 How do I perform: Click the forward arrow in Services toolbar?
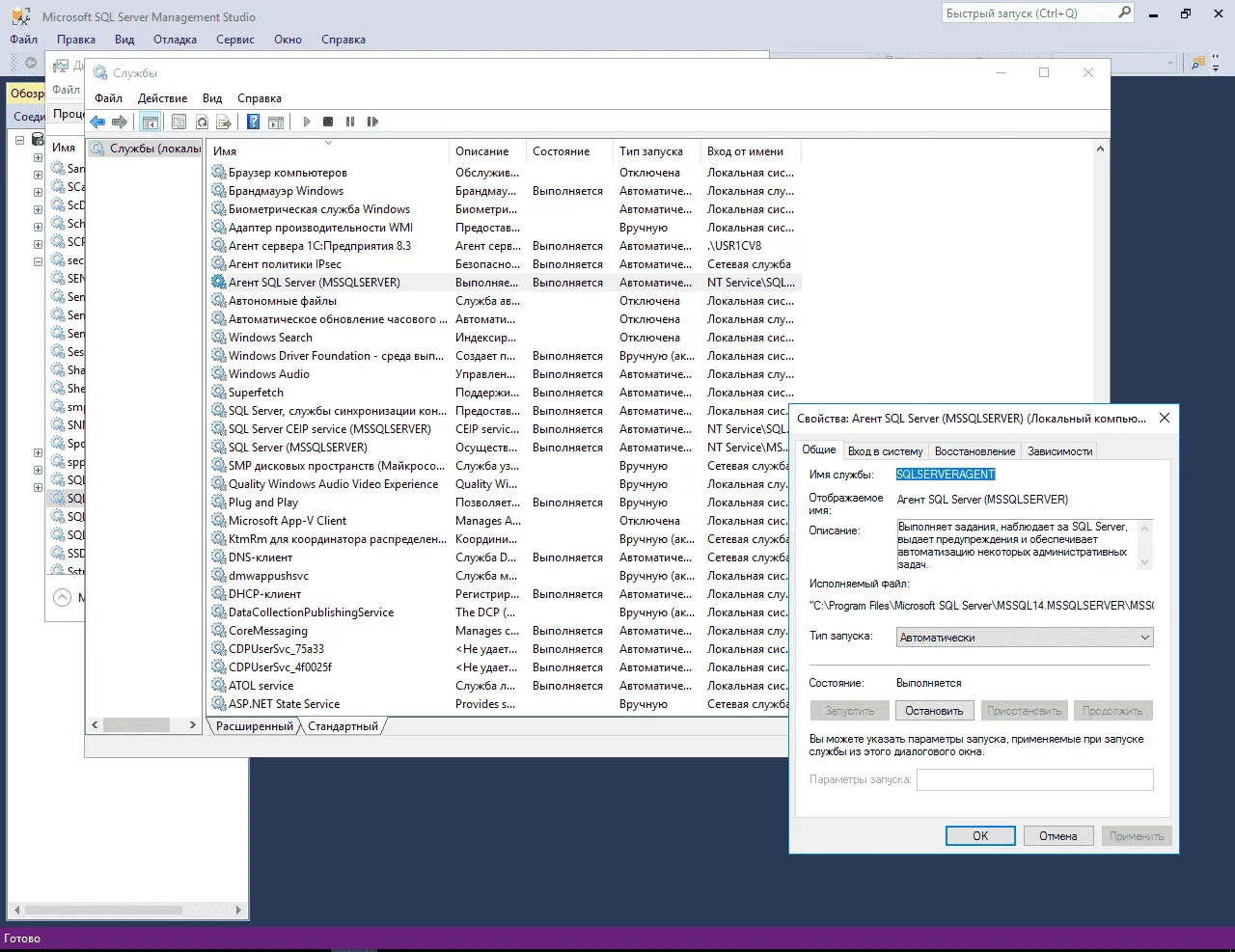point(120,122)
